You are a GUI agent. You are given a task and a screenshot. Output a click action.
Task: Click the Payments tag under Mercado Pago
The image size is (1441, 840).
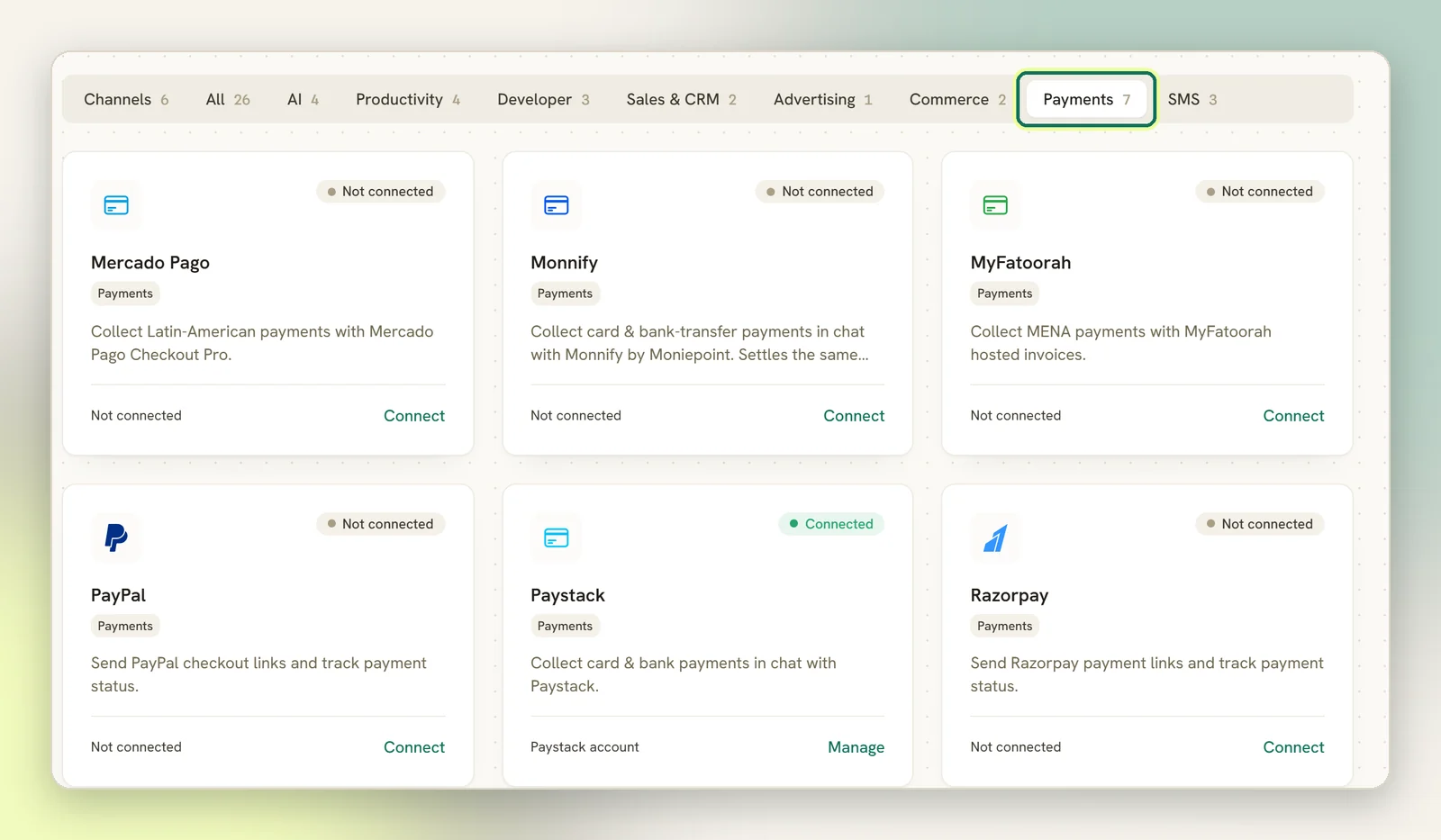tap(125, 294)
